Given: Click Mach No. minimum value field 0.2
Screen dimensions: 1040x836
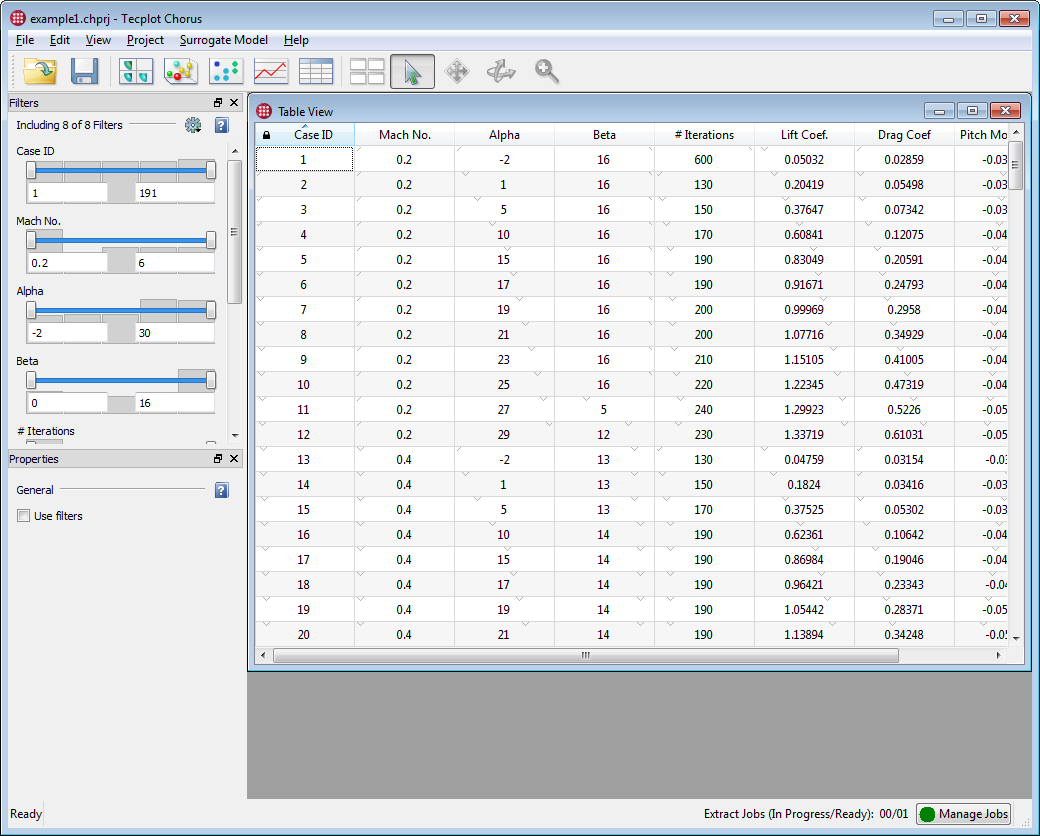Looking at the screenshot, I should (x=67, y=263).
